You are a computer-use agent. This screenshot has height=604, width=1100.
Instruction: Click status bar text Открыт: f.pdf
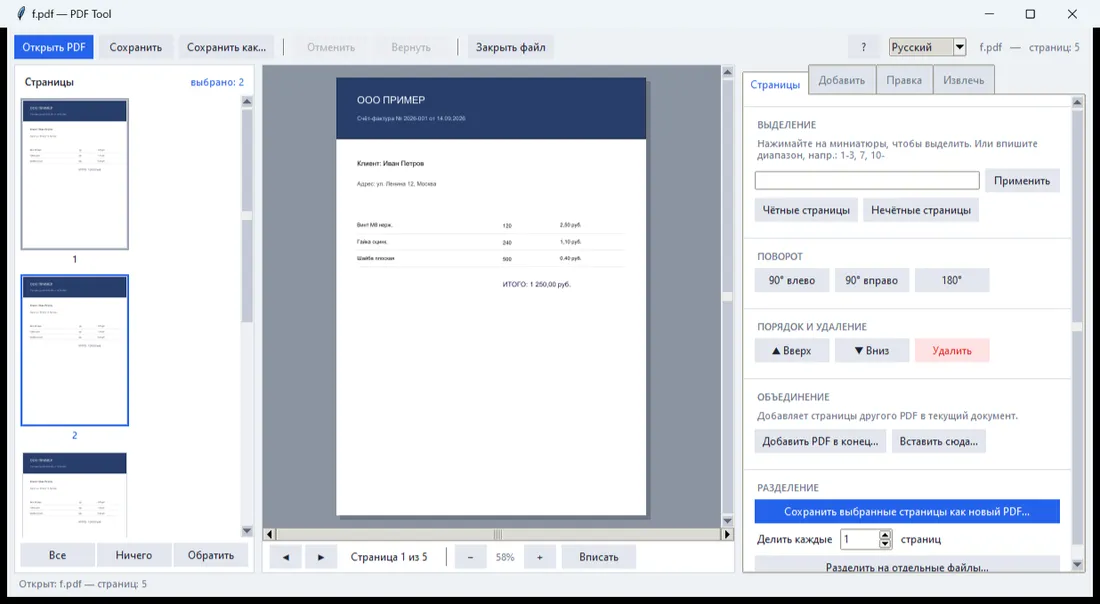coord(83,584)
